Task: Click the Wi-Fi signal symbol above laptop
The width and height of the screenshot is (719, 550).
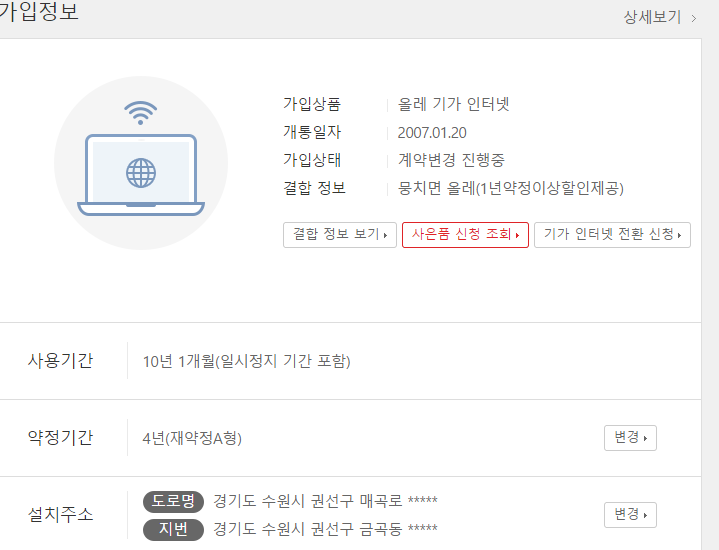Action: tap(141, 112)
